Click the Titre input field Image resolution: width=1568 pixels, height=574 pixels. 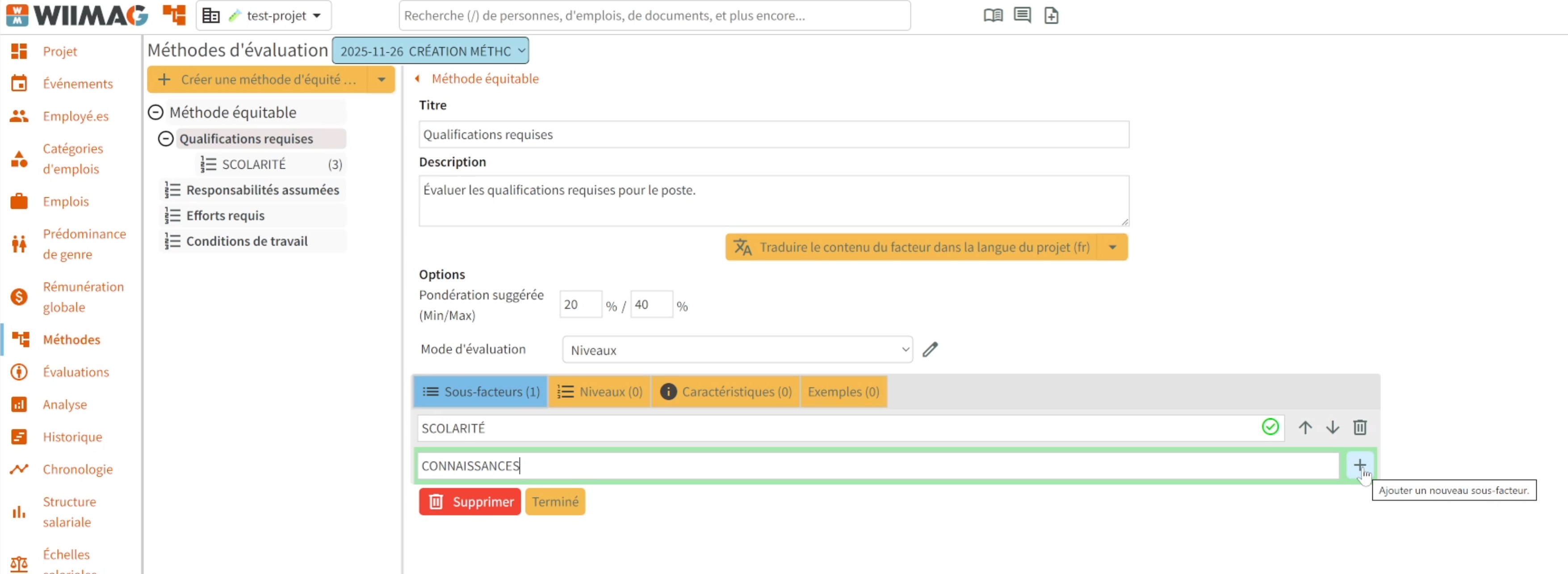tap(774, 134)
